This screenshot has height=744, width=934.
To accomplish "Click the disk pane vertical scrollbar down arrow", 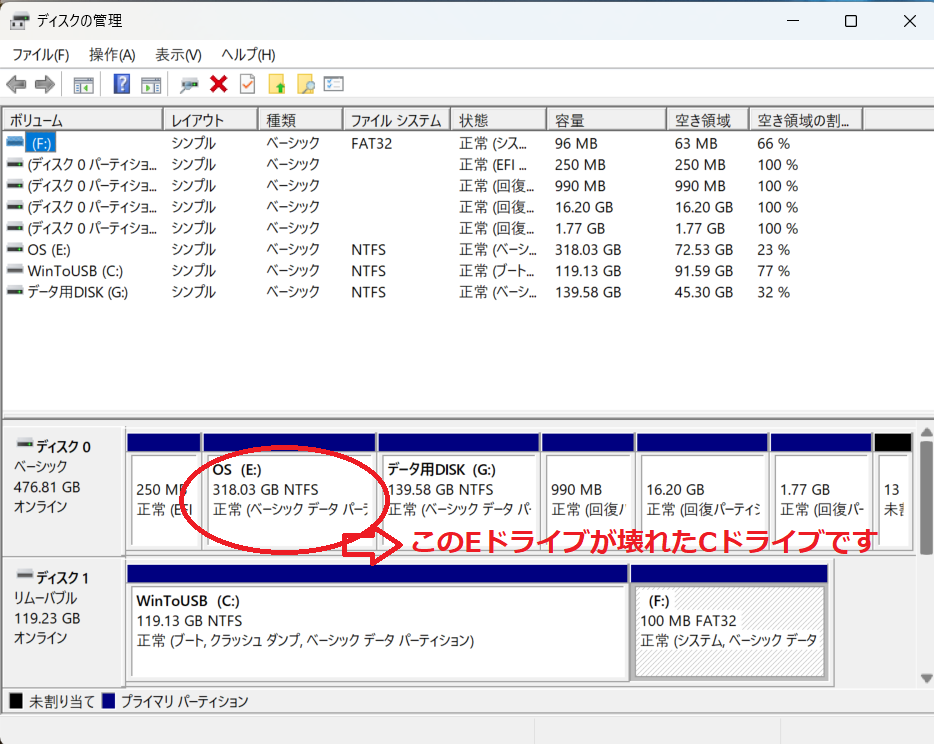I will pyautogui.click(x=926, y=678).
